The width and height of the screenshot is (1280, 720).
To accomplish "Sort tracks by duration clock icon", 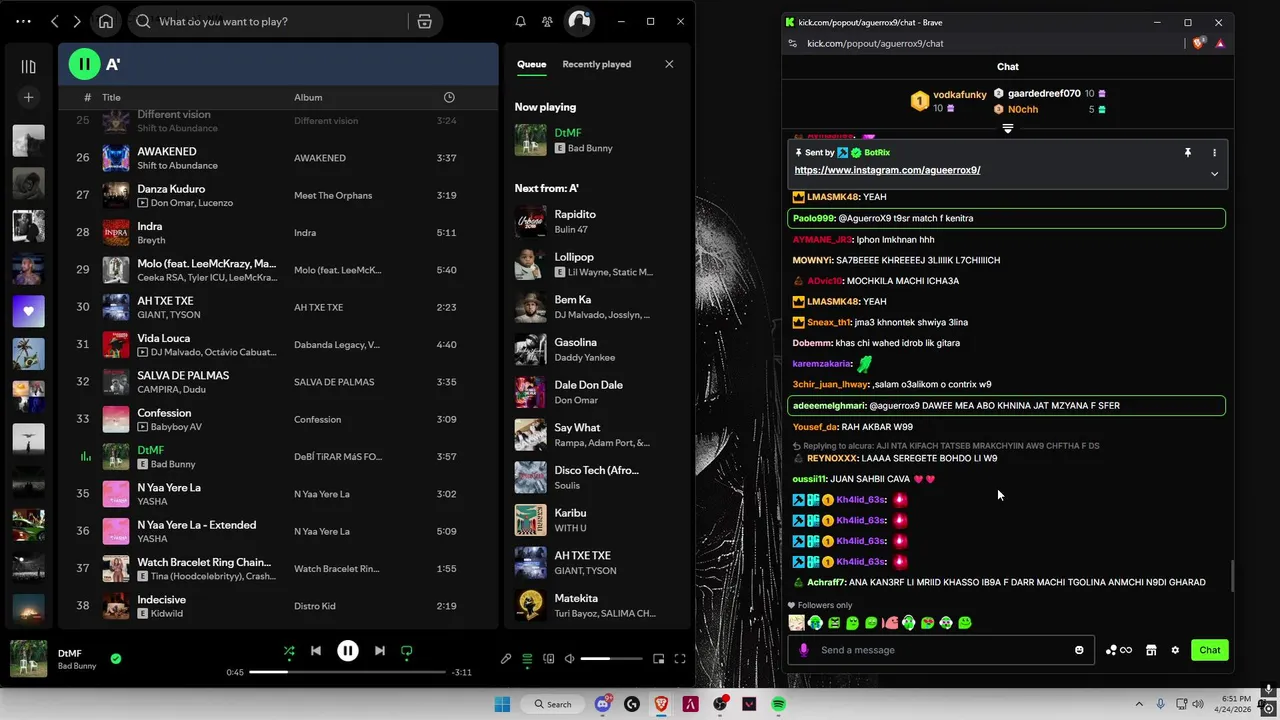I will pos(449,97).
